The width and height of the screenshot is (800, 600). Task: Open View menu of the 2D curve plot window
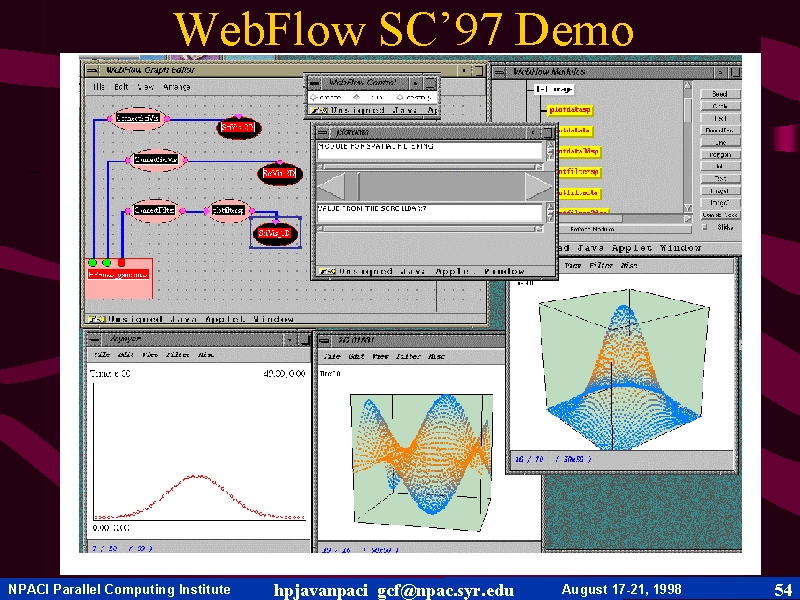pos(150,355)
